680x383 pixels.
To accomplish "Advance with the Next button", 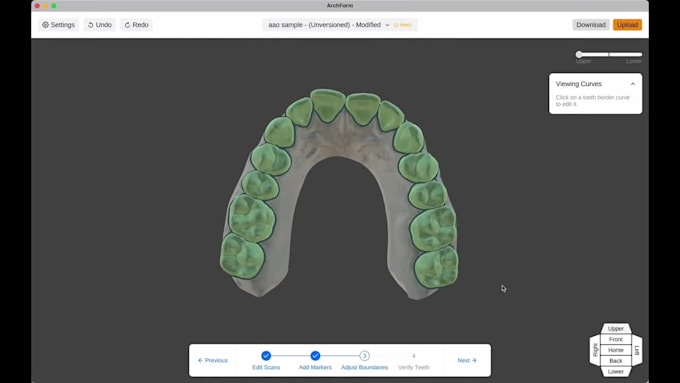I will tap(467, 360).
